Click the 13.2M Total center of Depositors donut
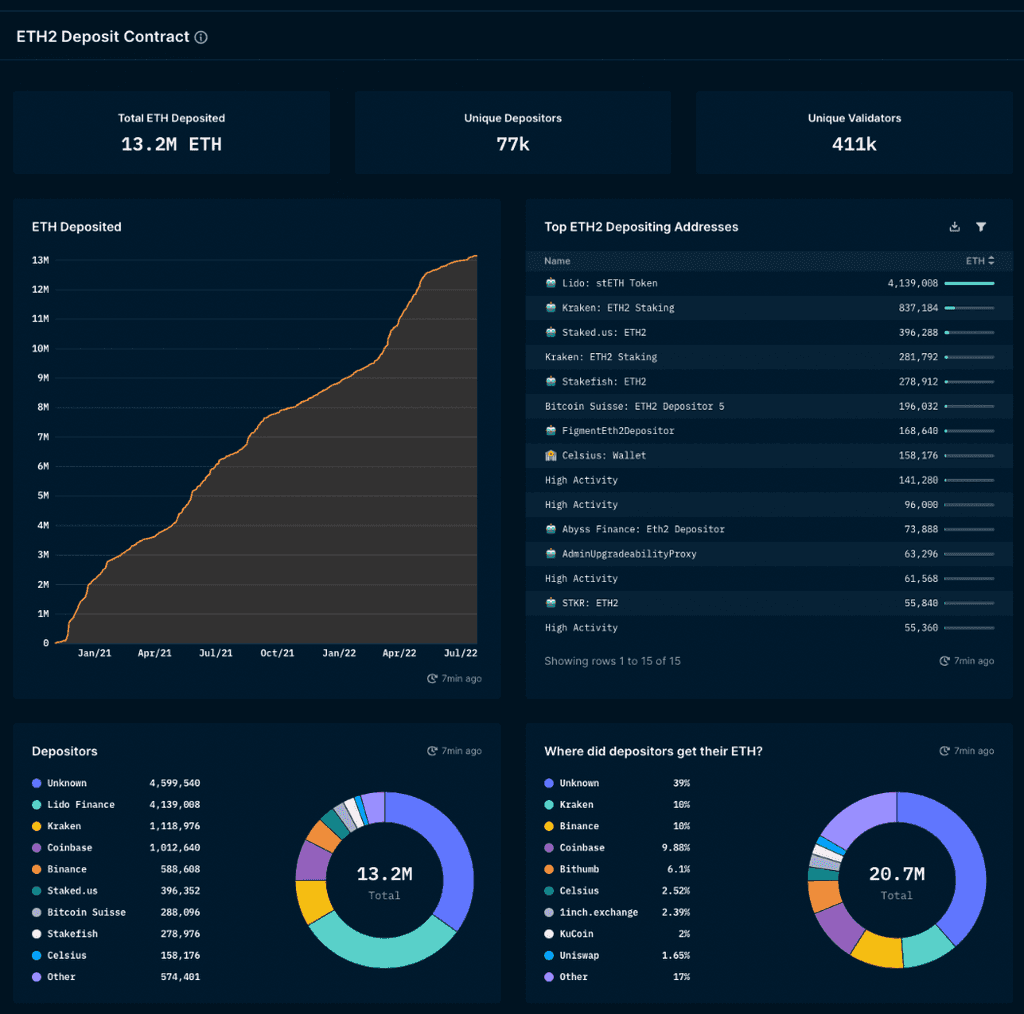Viewport: 1024px width, 1014px height. coord(384,883)
